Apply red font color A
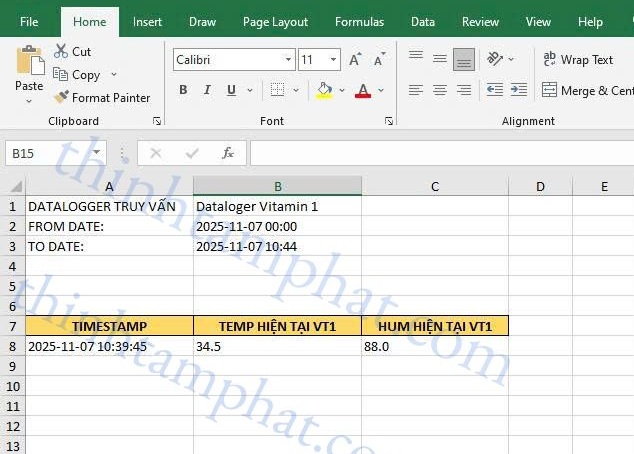This screenshot has height=454, width=634. [363, 90]
